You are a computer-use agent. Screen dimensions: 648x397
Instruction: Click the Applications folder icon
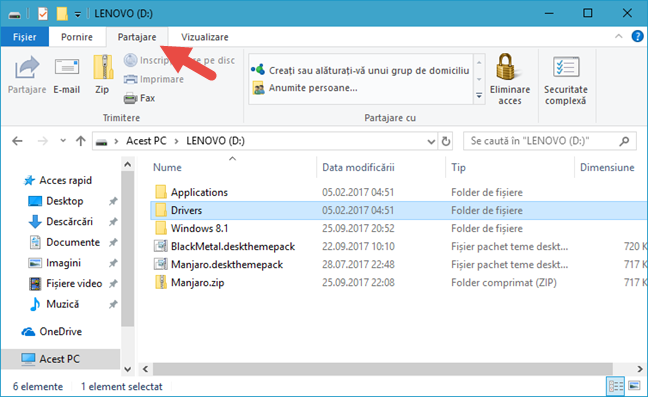[x=160, y=192]
